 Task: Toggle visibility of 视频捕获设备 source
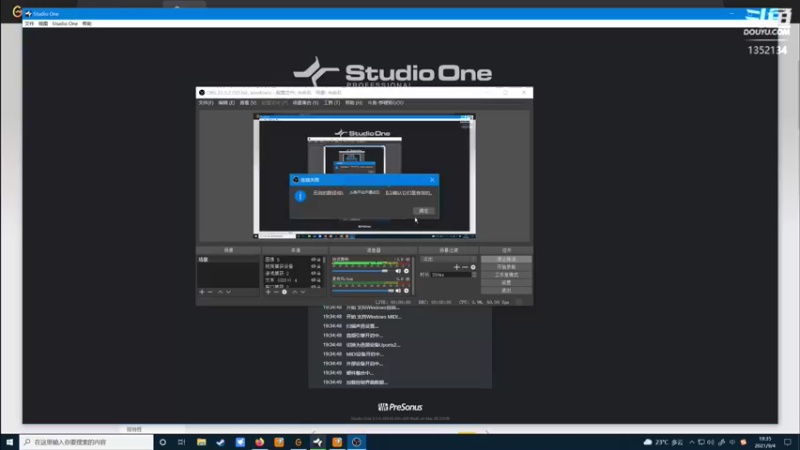pyautogui.click(x=313, y=266)
